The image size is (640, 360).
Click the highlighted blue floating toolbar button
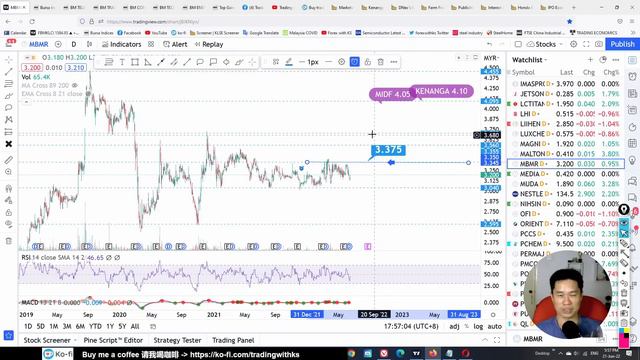(354, 62)
